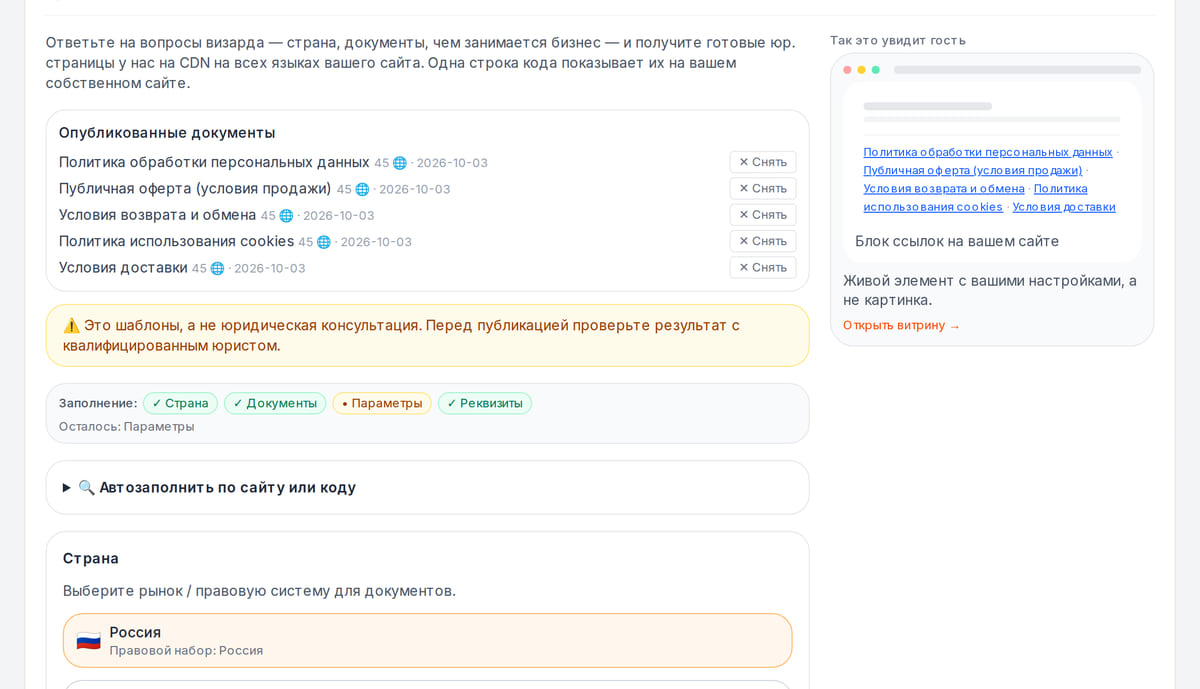Image resolution: width=1200 pixels, height=689 pixels.
Task: Open preview link Публичная оферта (условия продажи)
Action: click(973, 170)
